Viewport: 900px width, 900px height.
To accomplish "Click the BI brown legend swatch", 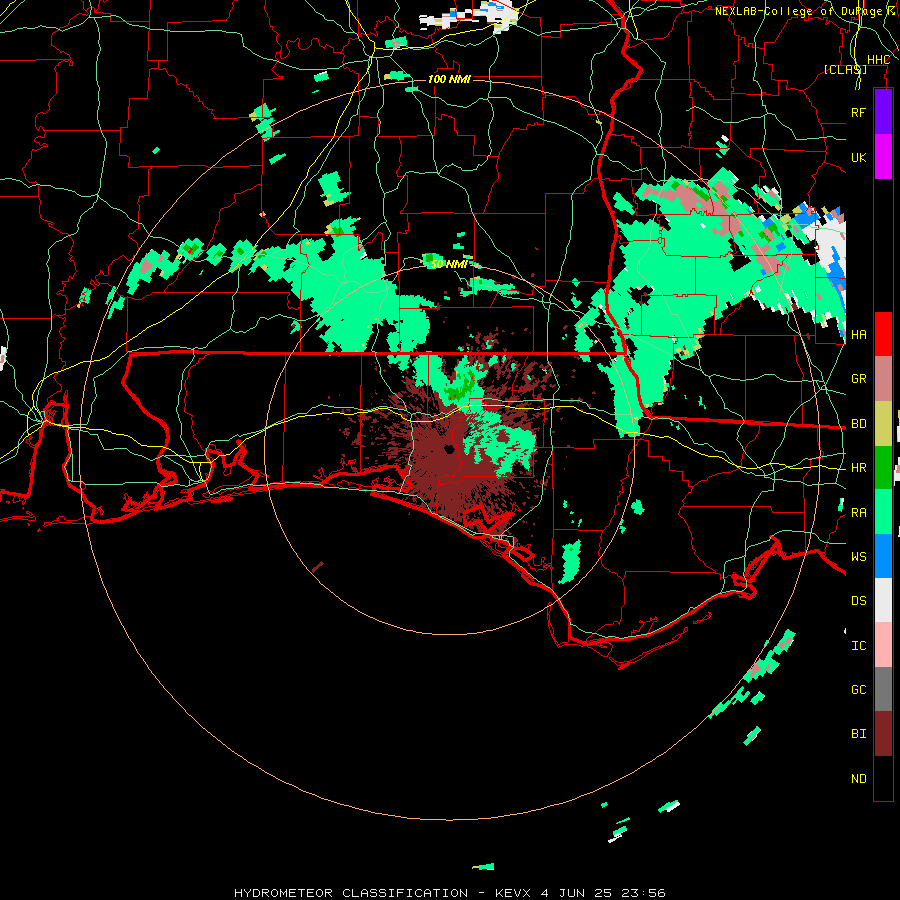I will click(x=883, y=734).
